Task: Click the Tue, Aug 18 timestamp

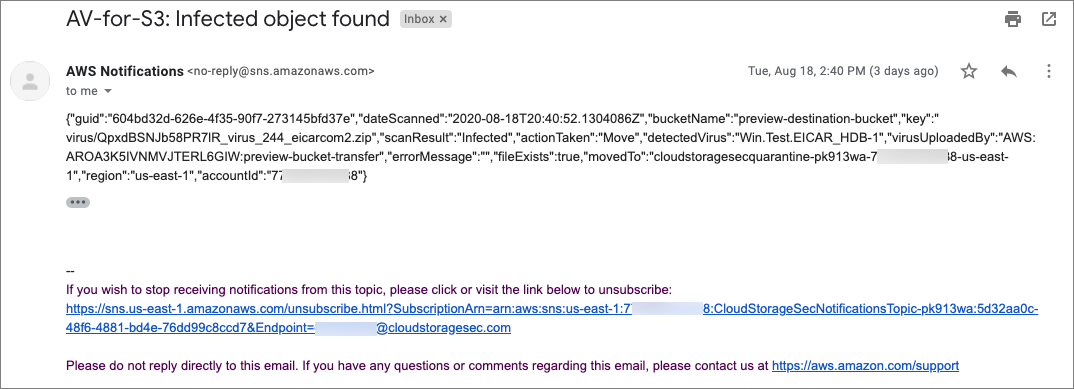Action: 842,71
